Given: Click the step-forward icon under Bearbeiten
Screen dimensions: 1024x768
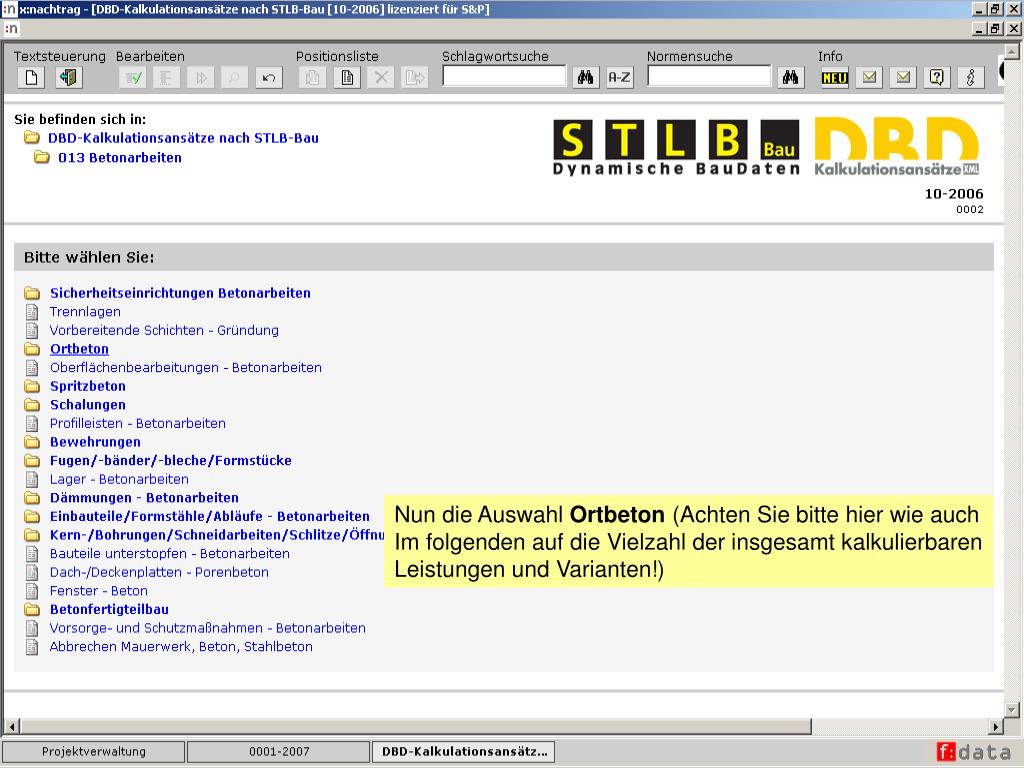Looking at the screenshot, I should click(x=200, y=78).
